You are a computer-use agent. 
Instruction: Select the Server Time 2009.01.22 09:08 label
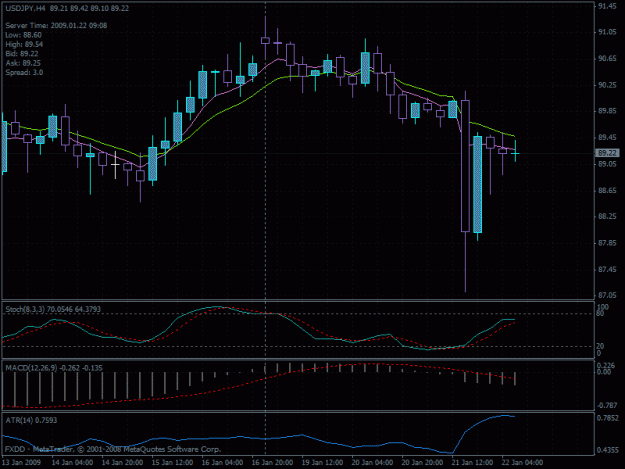click(56, 26)
